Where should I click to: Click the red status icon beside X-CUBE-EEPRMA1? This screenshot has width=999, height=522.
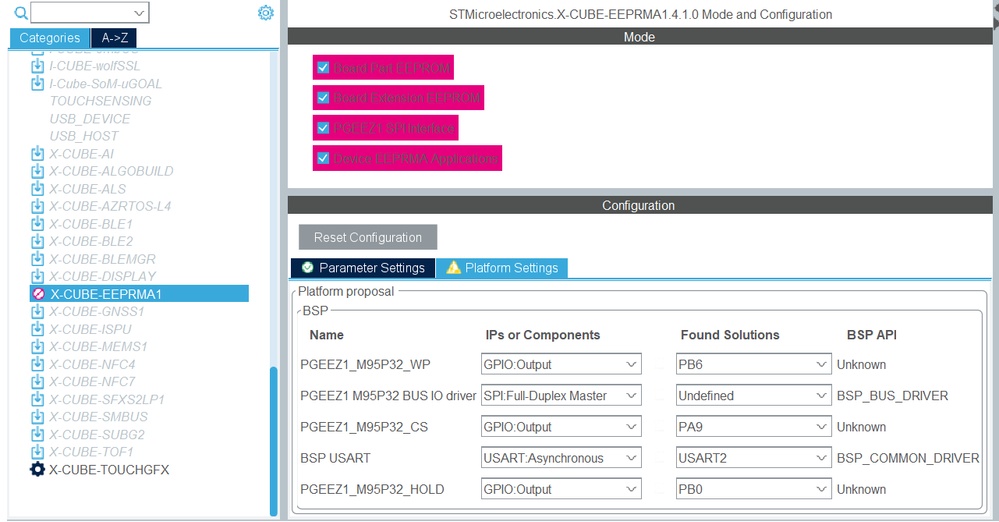coord(38,294)
